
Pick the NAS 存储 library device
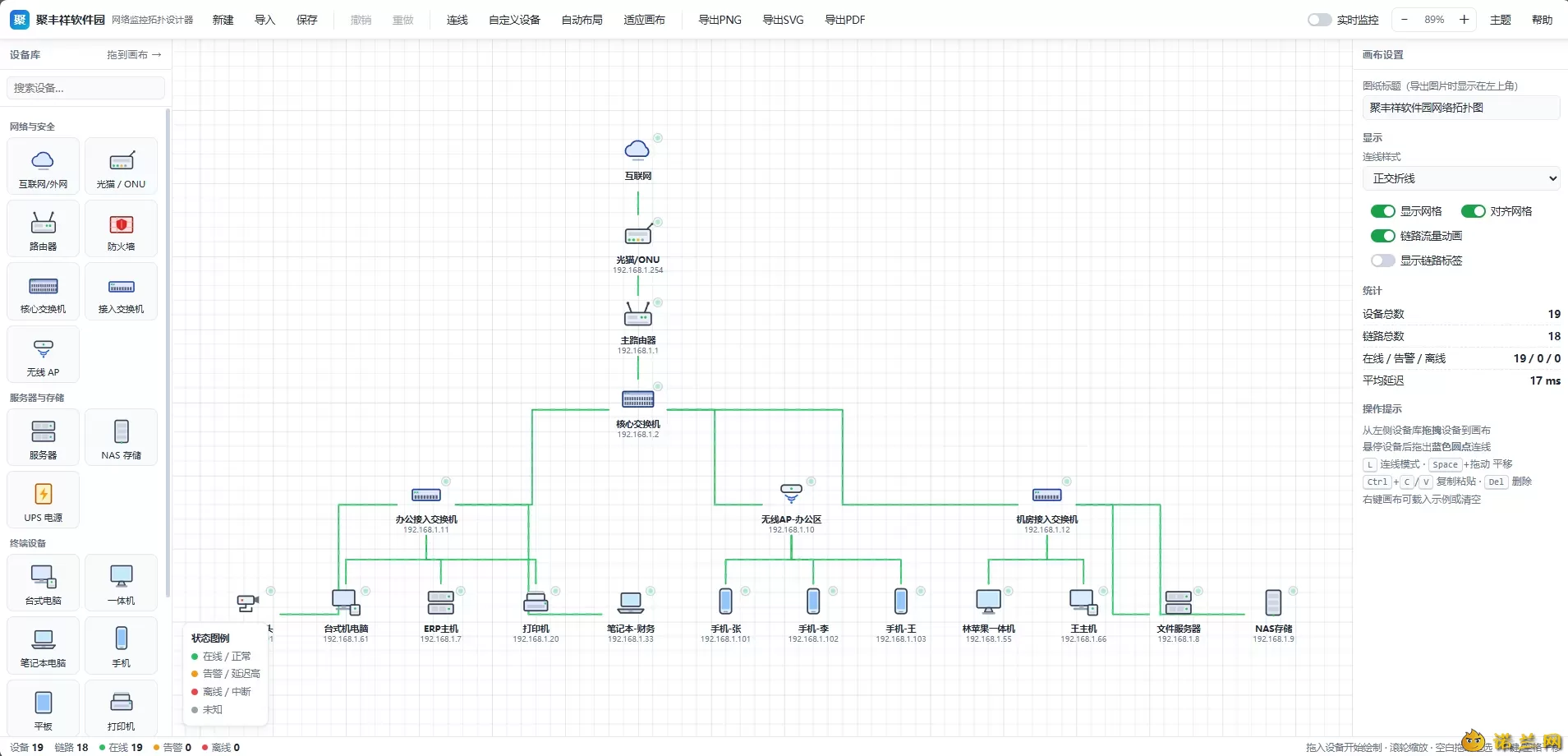[121, 437]
